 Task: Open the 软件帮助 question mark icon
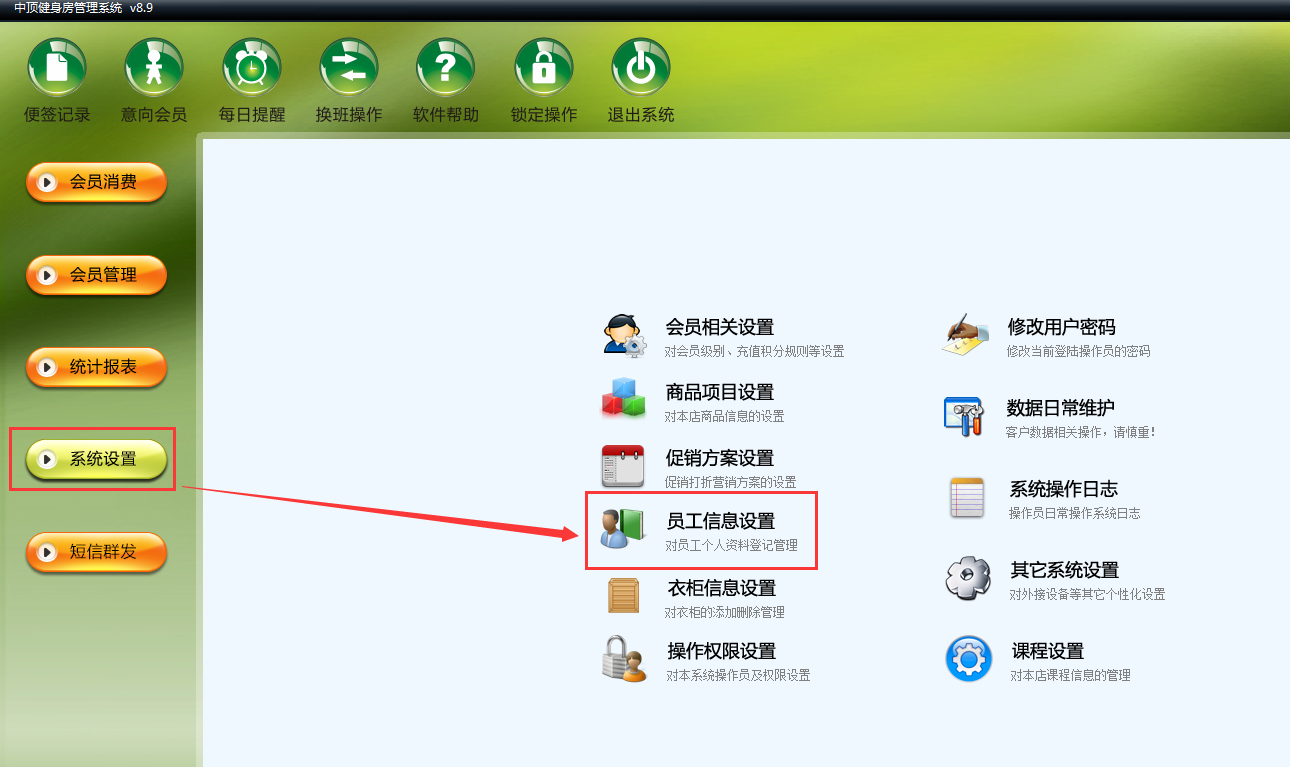[446, 67]
